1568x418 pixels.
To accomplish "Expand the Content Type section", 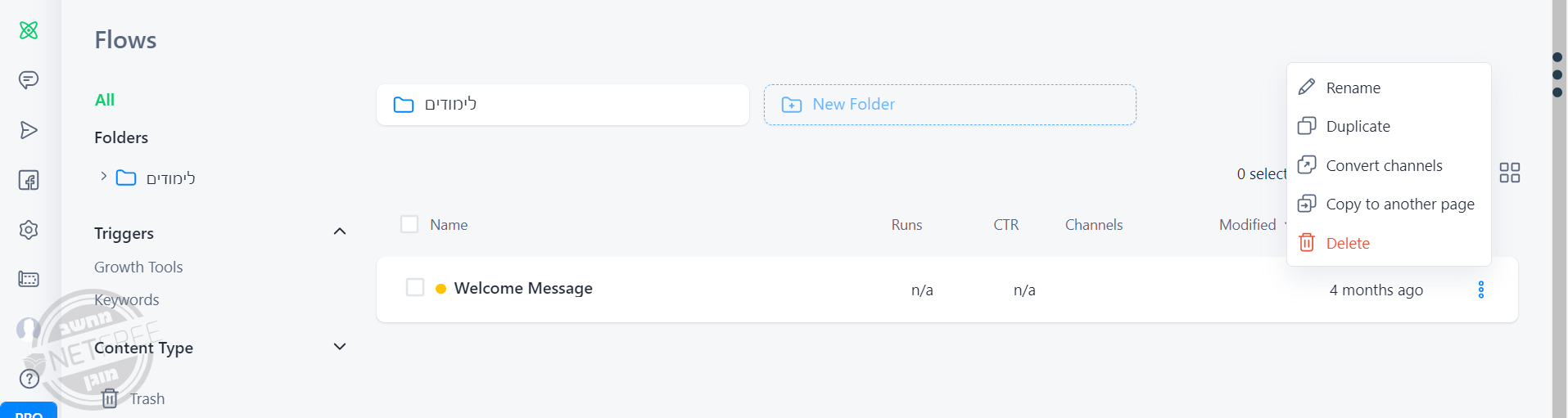I will pos(340,347).
